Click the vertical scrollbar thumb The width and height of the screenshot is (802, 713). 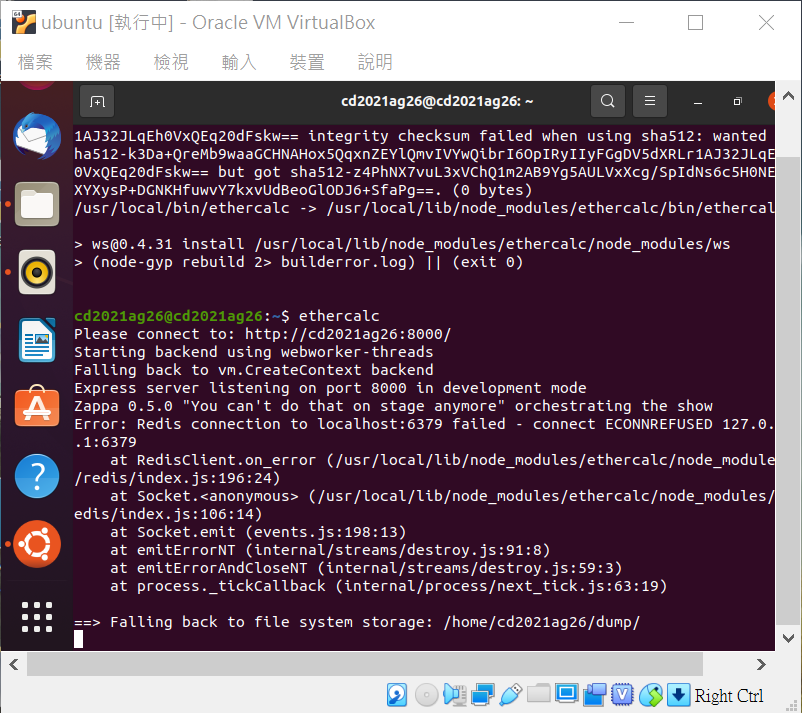pyautogui.click(x=788, y=391)
